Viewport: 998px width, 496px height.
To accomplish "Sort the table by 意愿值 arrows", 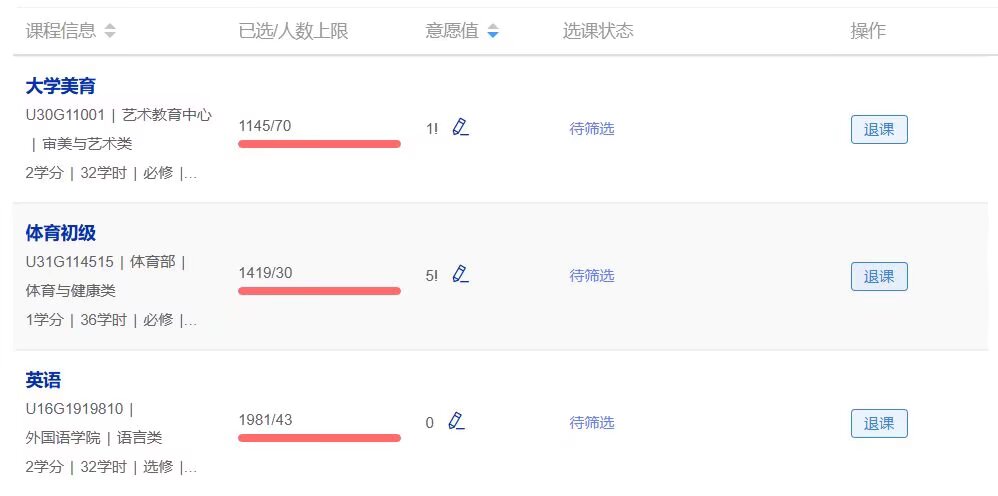I will [x=493, y=31].
